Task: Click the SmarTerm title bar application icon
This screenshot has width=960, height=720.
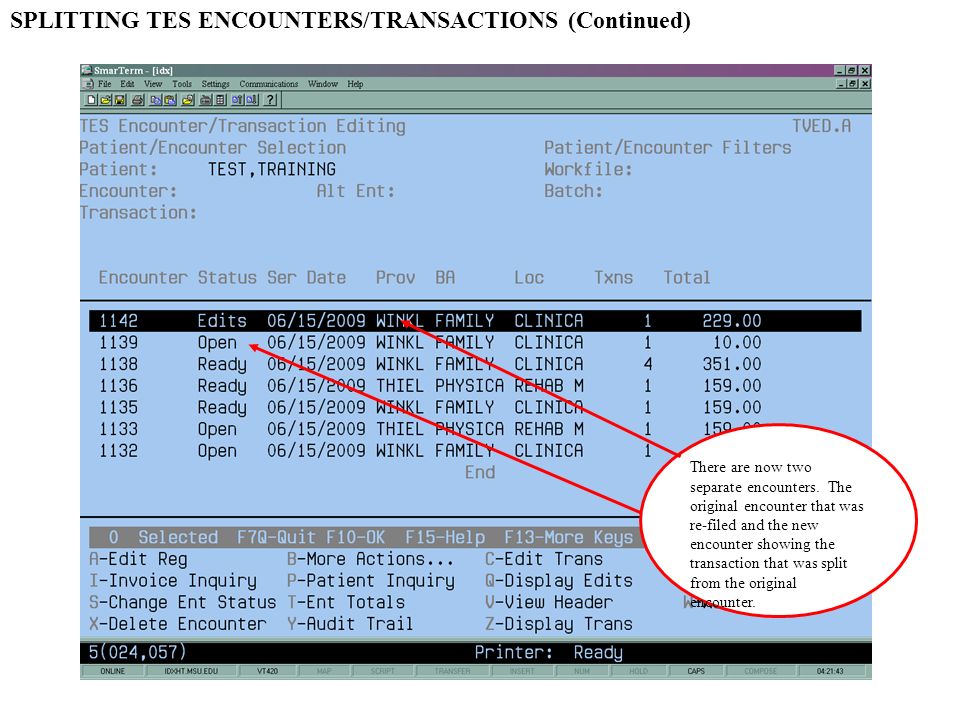Action: [86, 70]
